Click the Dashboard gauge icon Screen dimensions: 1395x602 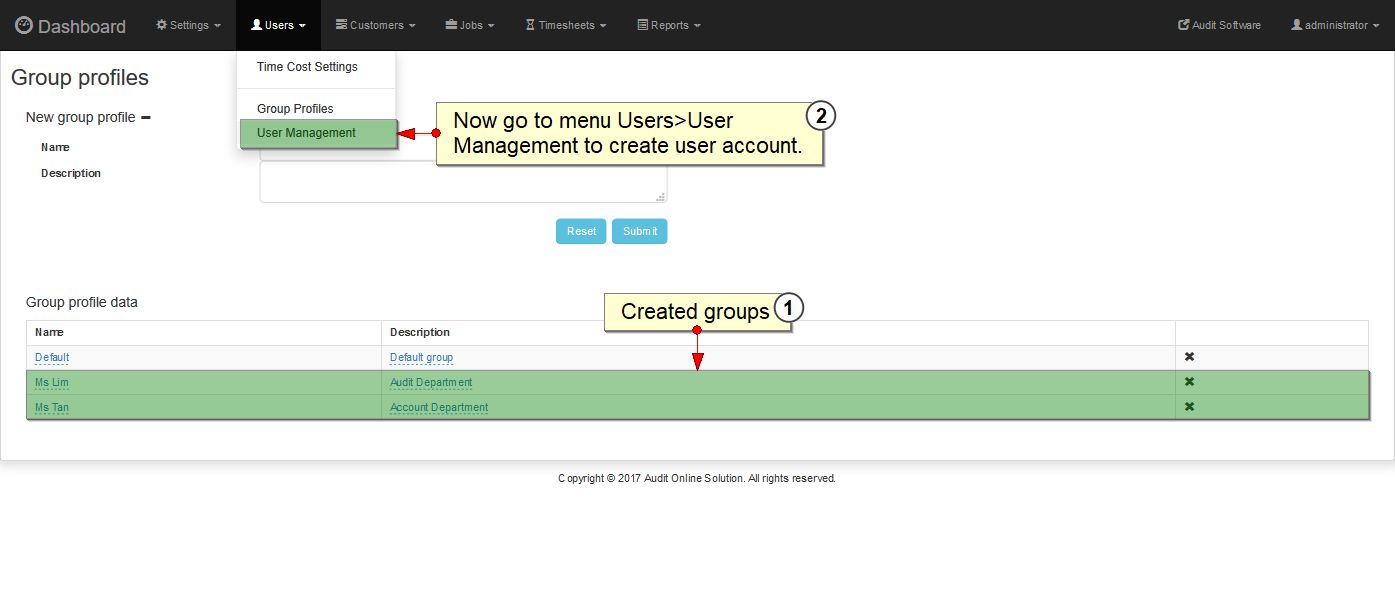(x=24, y=25)
